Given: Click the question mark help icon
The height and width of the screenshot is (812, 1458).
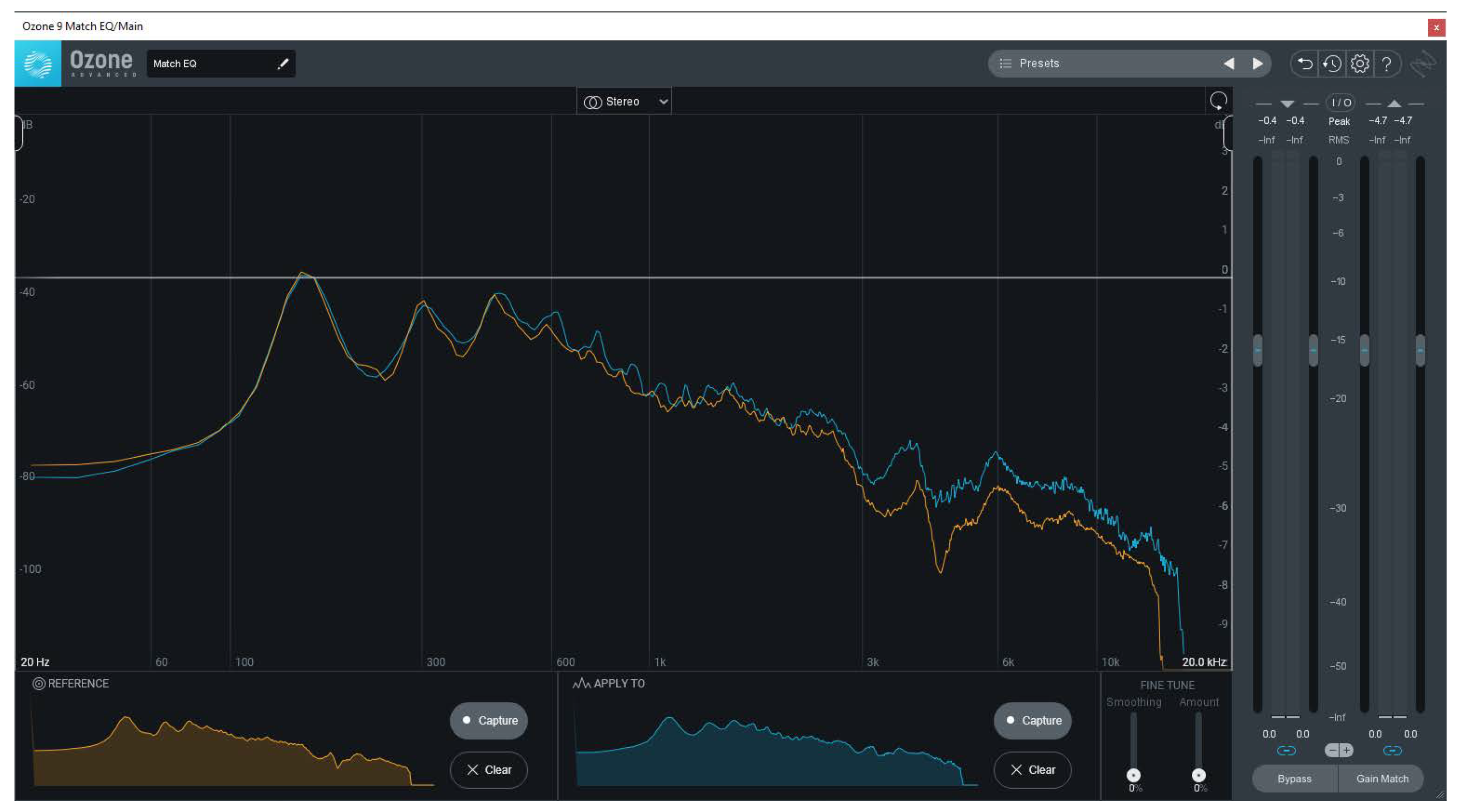Looking at the screenshot, I should click(1386, 63).
